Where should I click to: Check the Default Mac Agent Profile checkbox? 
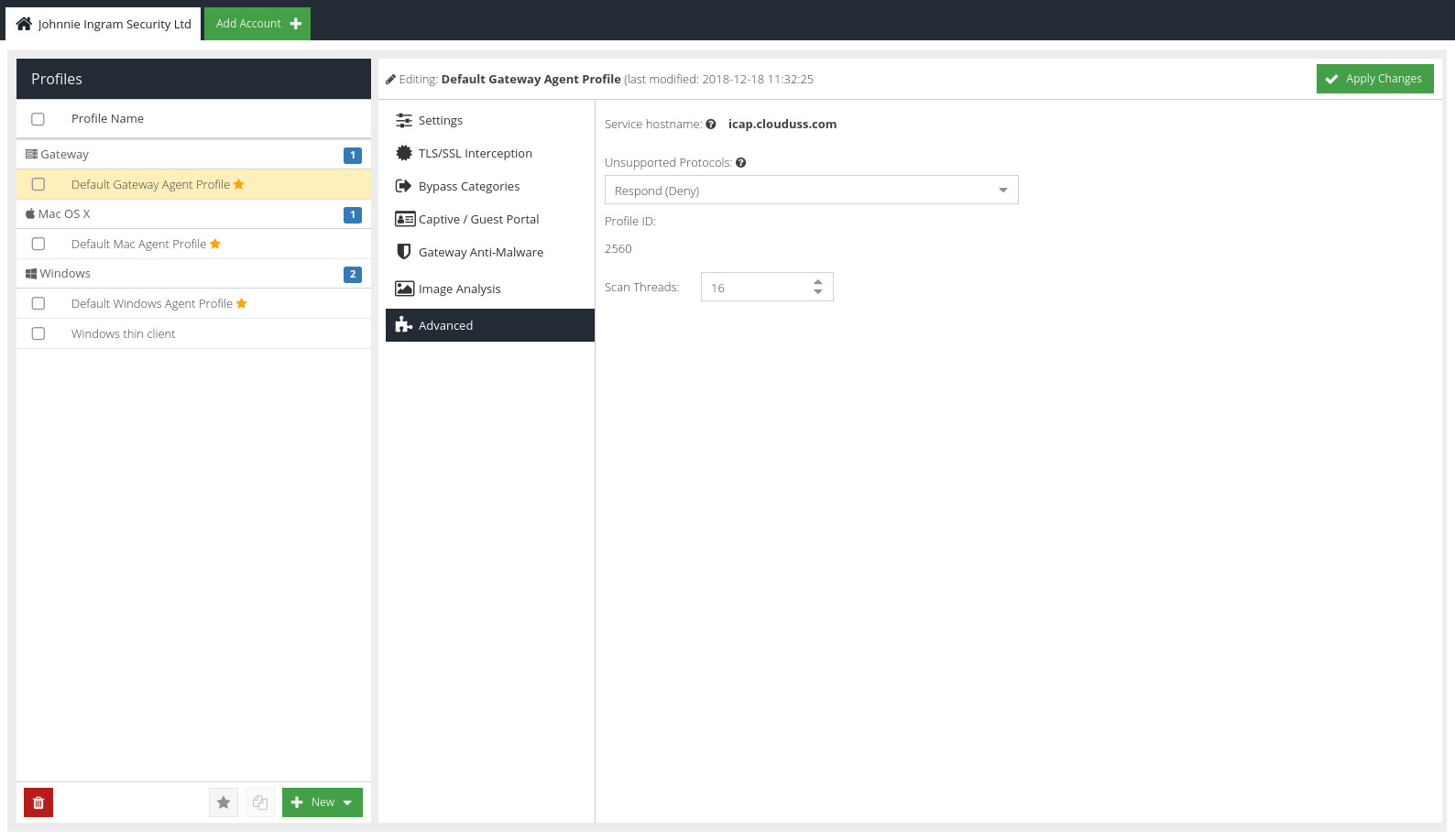click(x=38, y=244)
